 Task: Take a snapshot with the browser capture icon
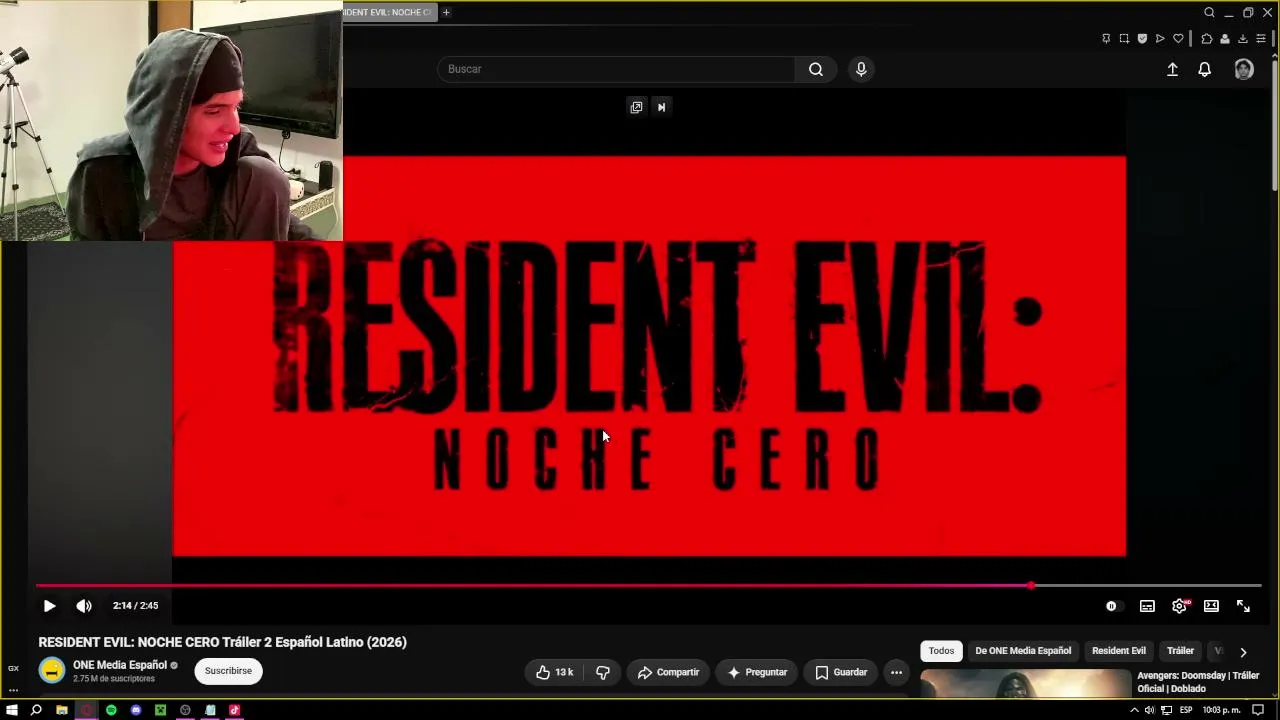(1124, 39)
